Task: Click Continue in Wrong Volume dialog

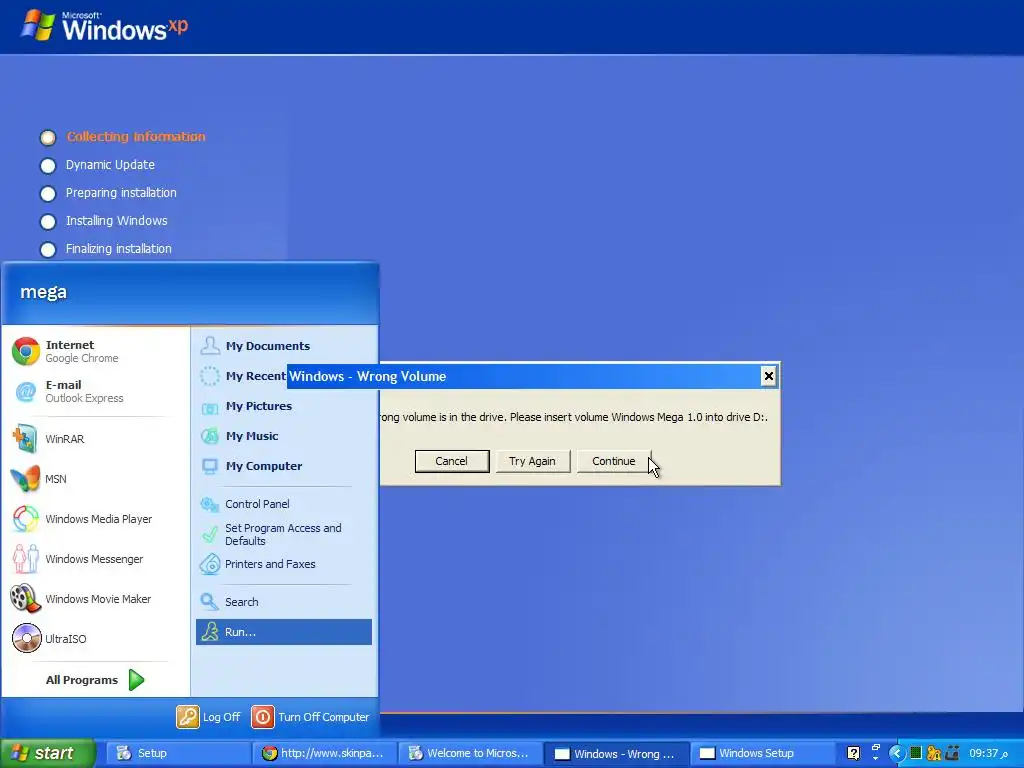Action: 613,461
